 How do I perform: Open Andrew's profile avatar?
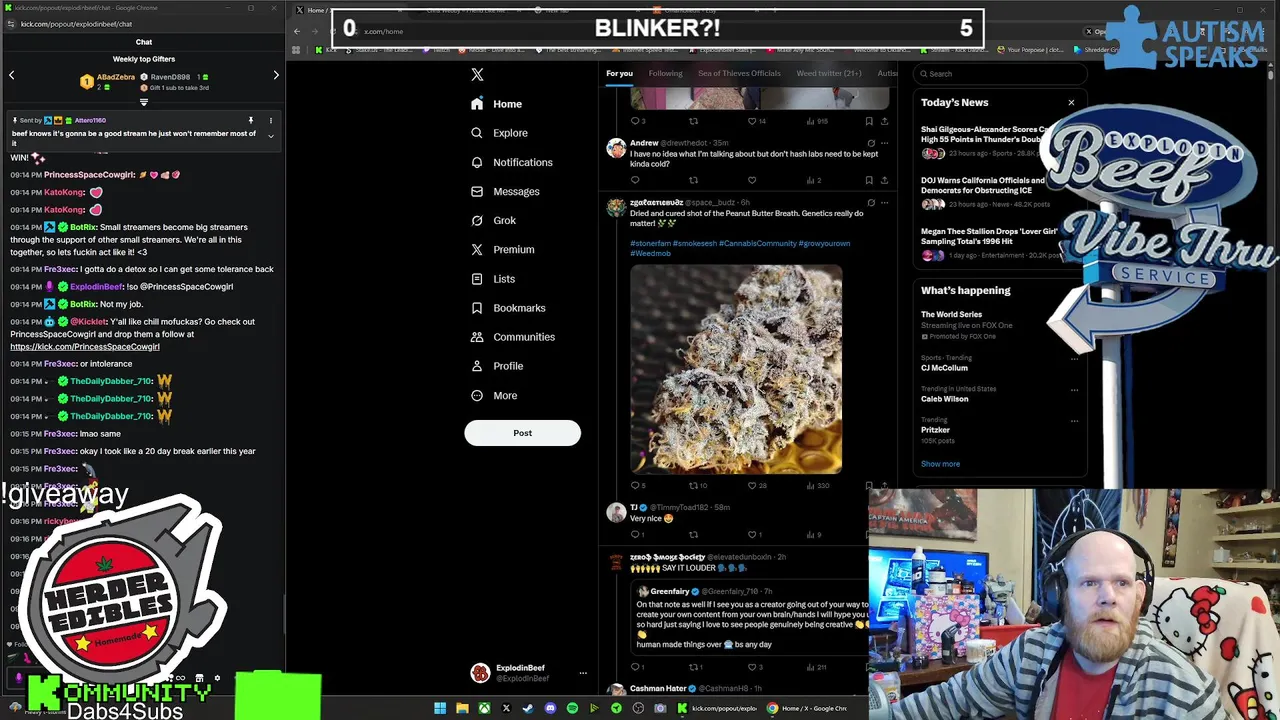click(616, 148)
